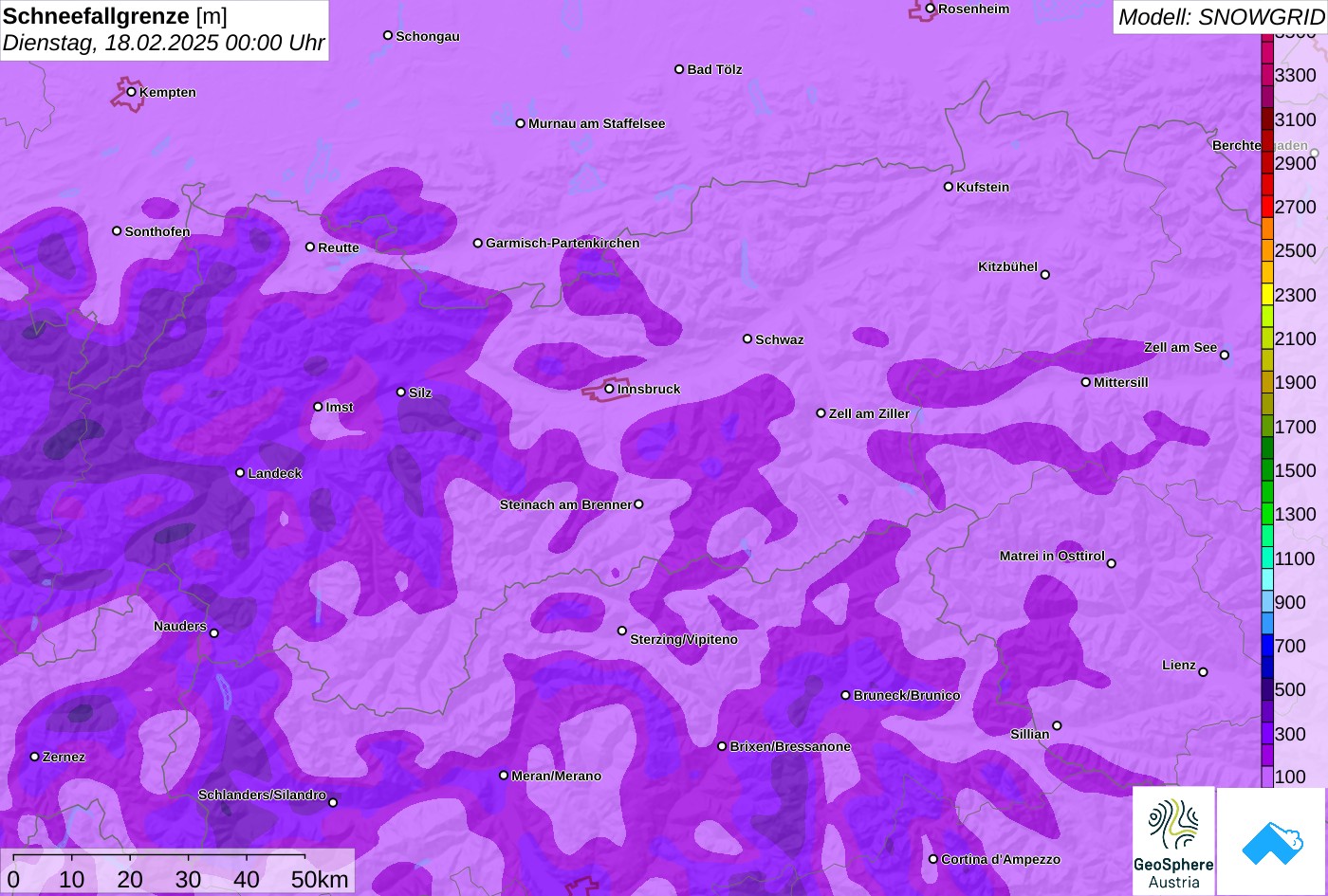Click the Kitzbühel location dot
1328x896 pixels.
point(1045,275)
